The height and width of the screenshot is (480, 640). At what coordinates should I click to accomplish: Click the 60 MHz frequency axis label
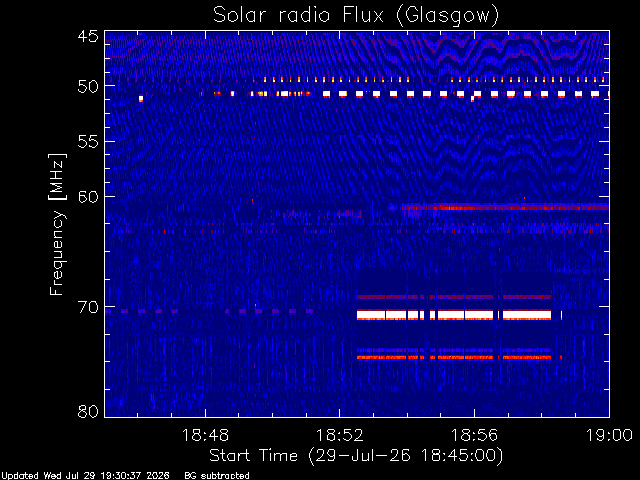point(88,197)
